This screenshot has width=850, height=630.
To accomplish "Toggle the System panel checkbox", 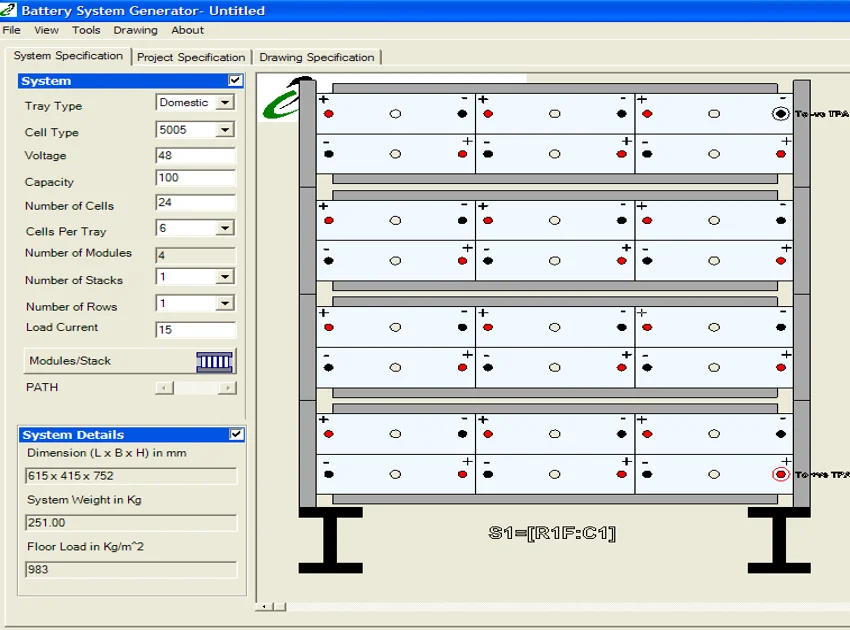I will pos(235,81).
